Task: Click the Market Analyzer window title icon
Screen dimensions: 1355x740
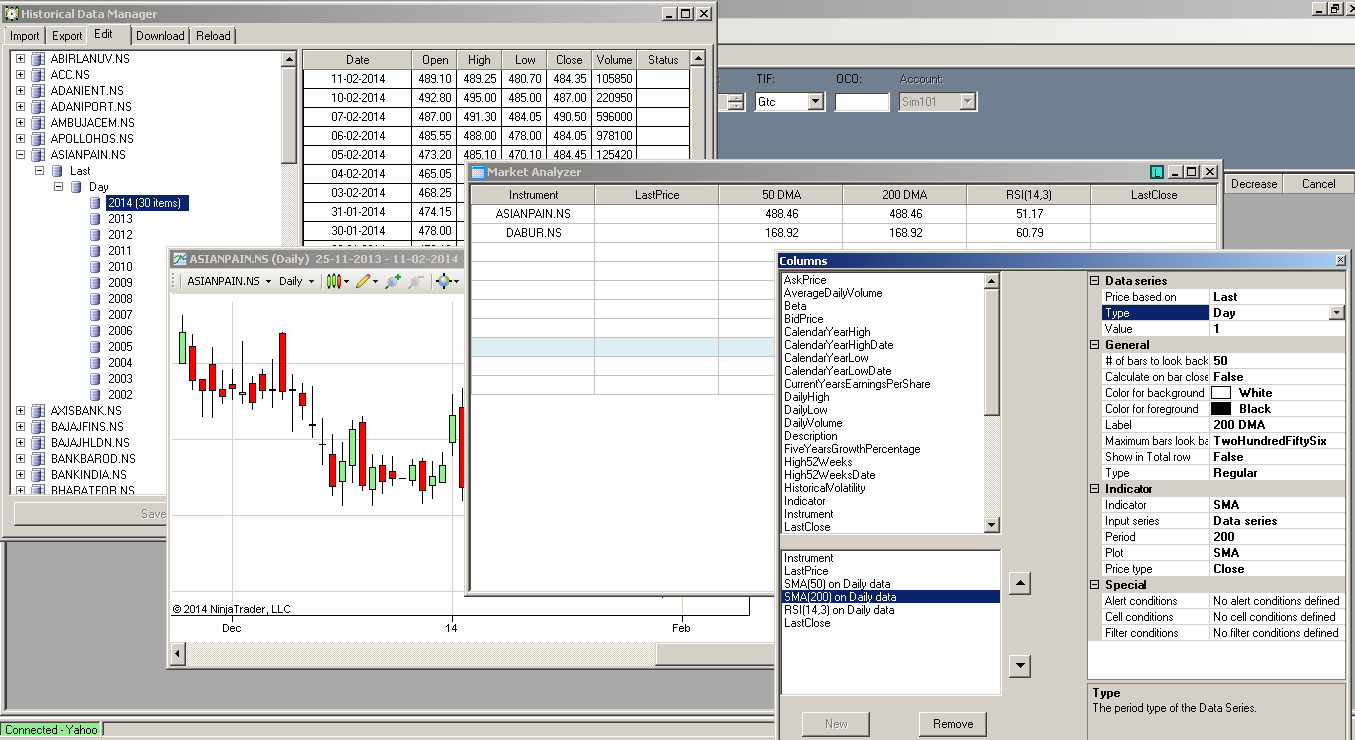Action: [x=478, y=172]
